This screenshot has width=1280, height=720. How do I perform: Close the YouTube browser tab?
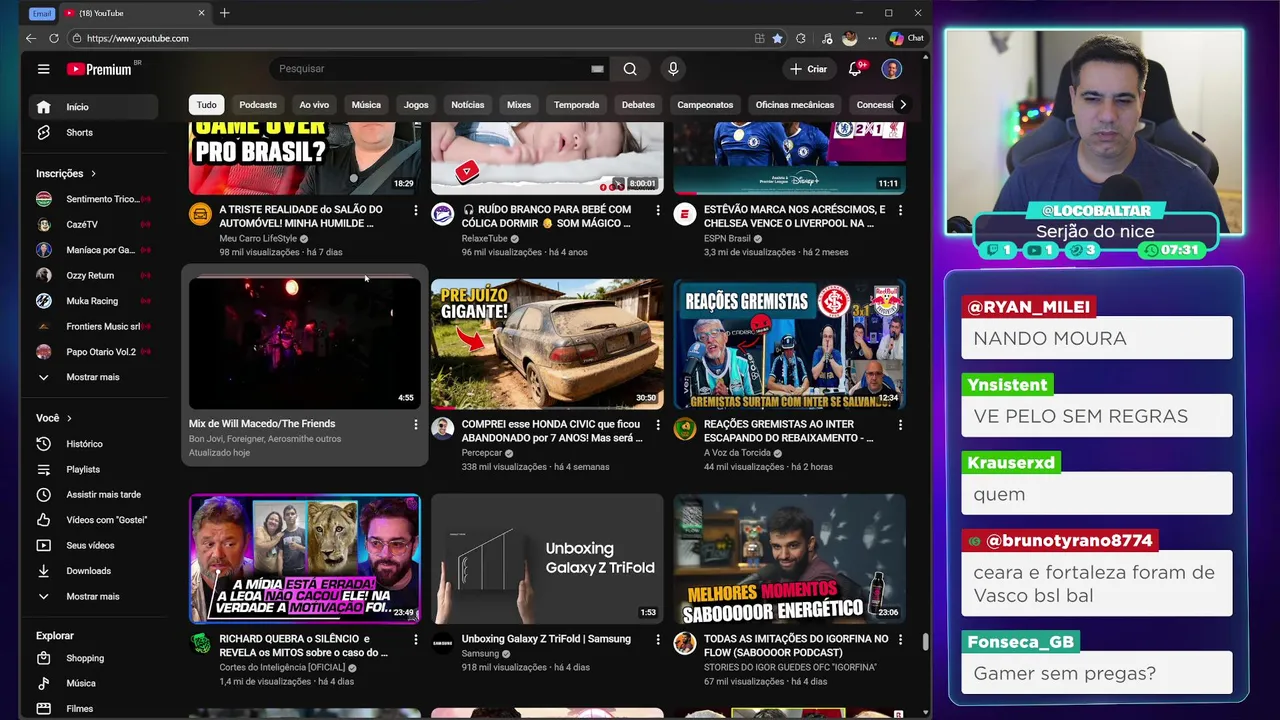coord(201,13)
